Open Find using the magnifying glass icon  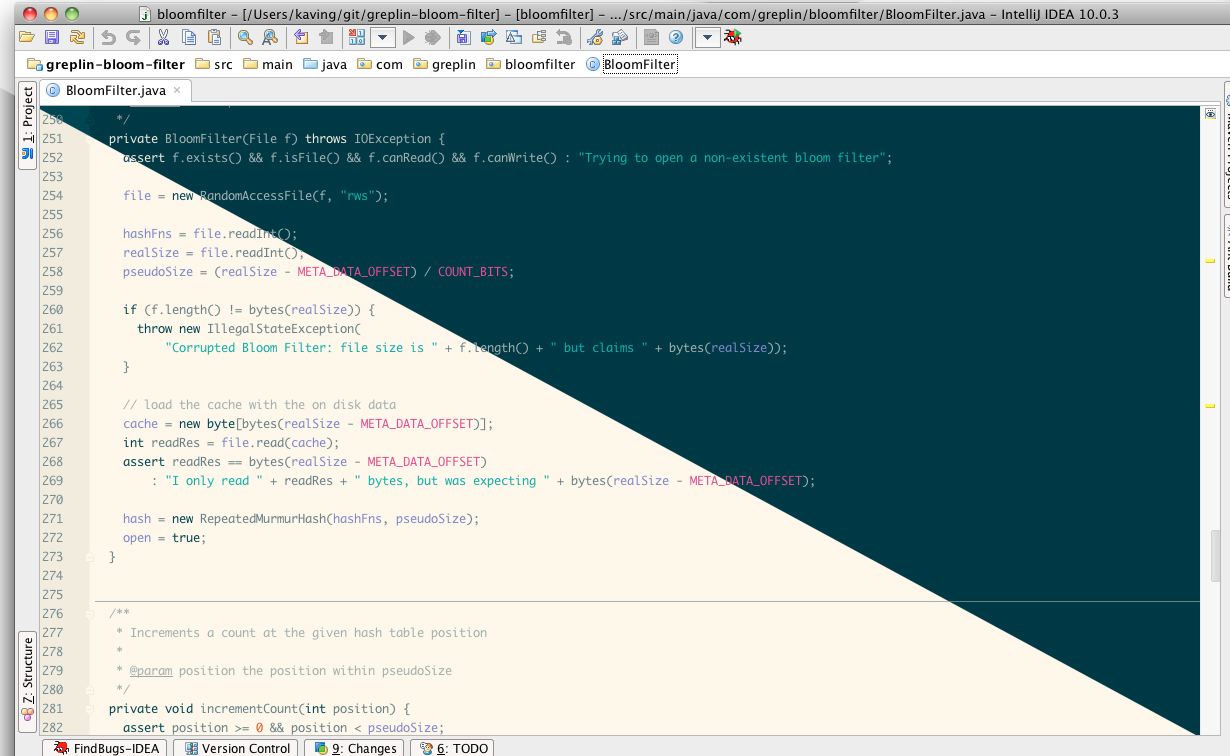(x=244, y=37)
